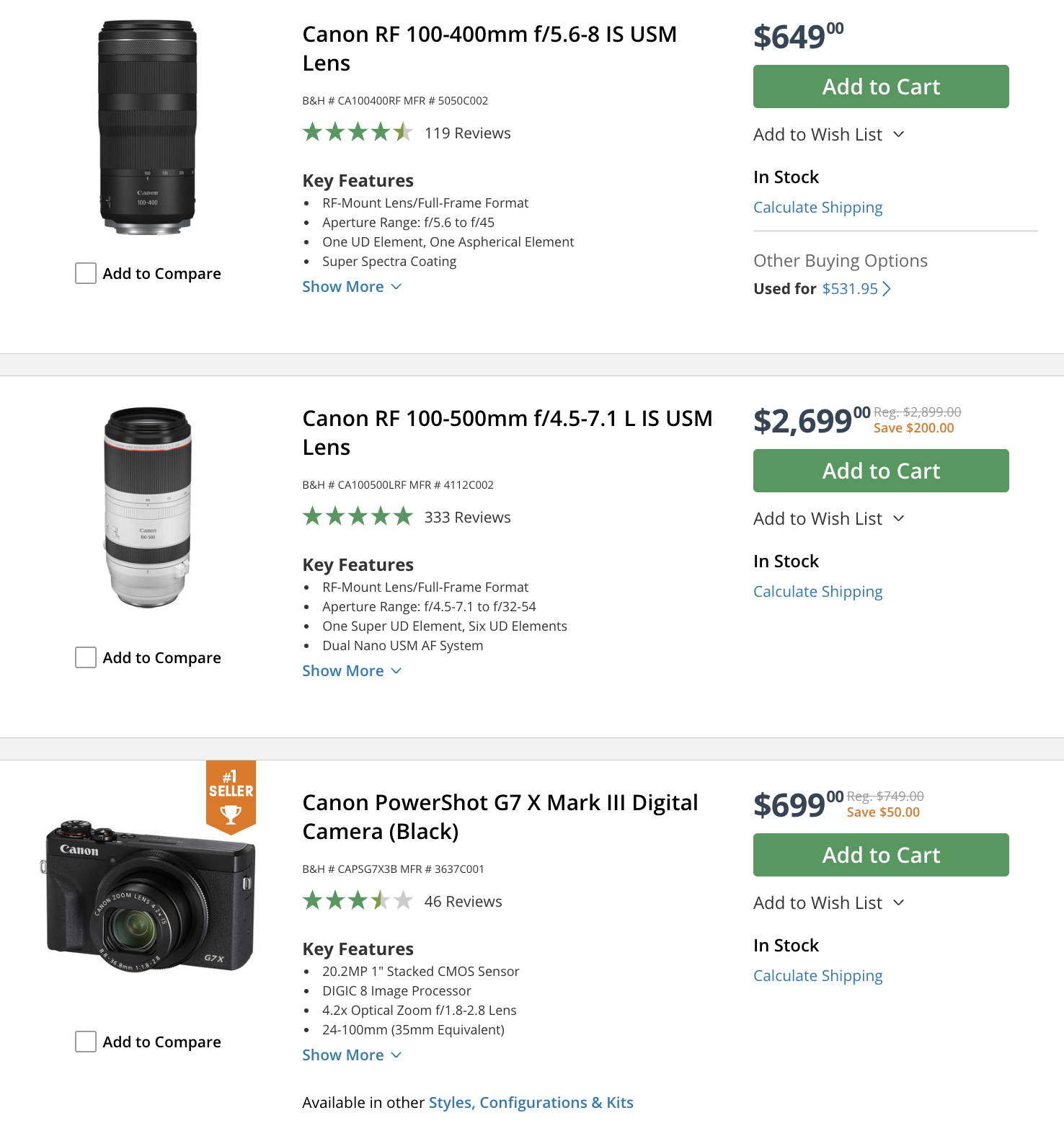Open Add to Wish List dropdown for $2,699 lens
The image size is (1064, 1136).
click(x=828, y=519)
